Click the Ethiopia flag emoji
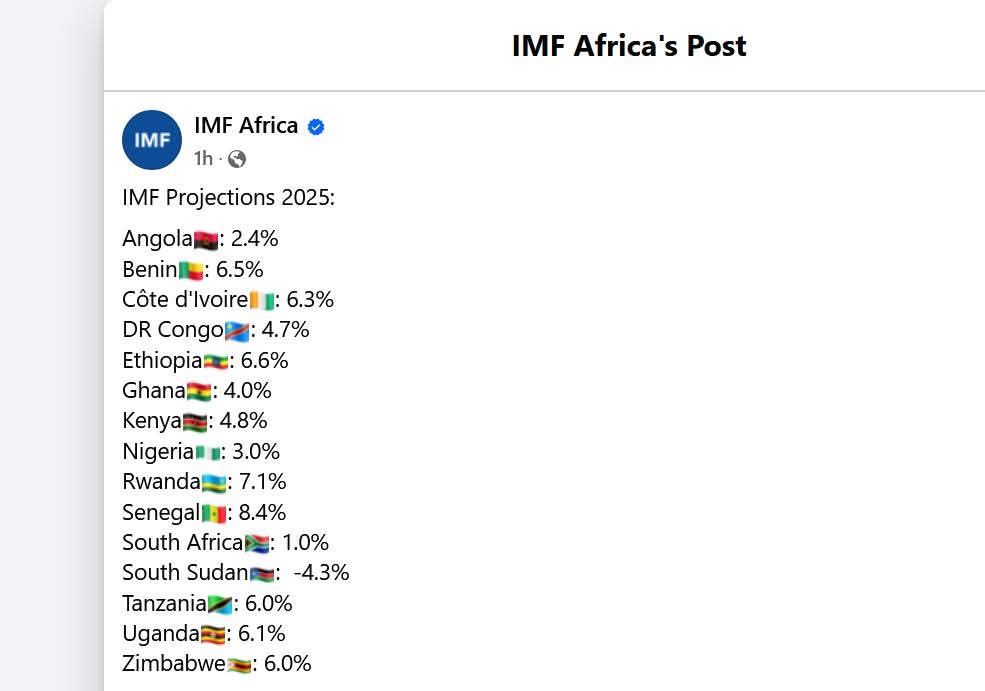Image resolution: width=985 pixels, height=691 pixels. pos(215,362)
